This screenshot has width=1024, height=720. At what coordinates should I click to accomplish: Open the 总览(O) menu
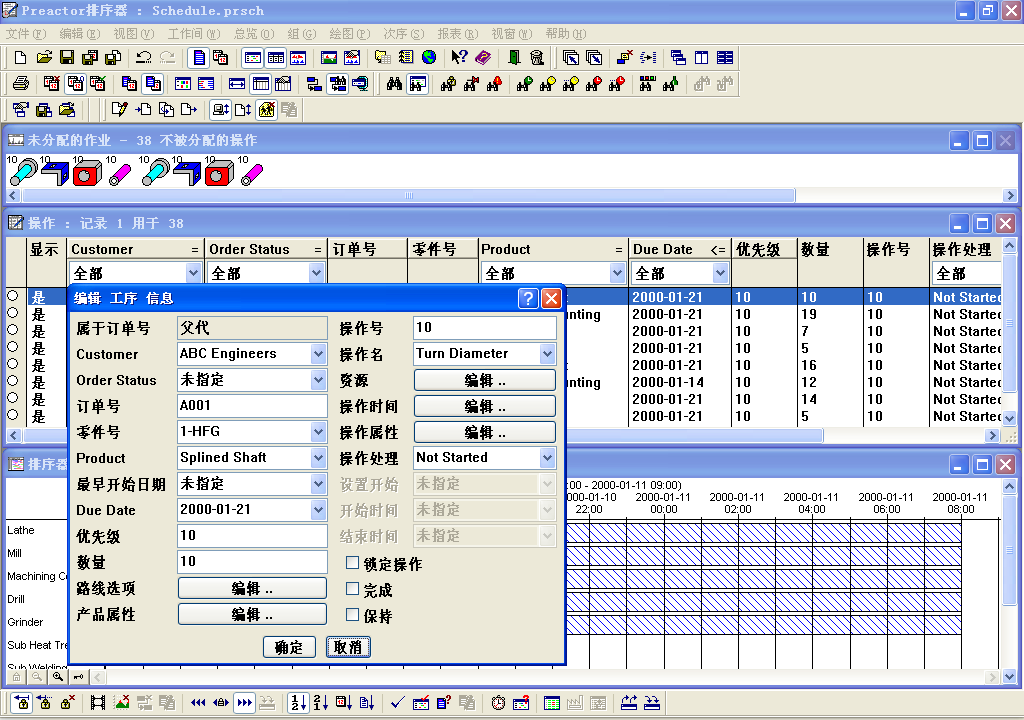[253, 33]
